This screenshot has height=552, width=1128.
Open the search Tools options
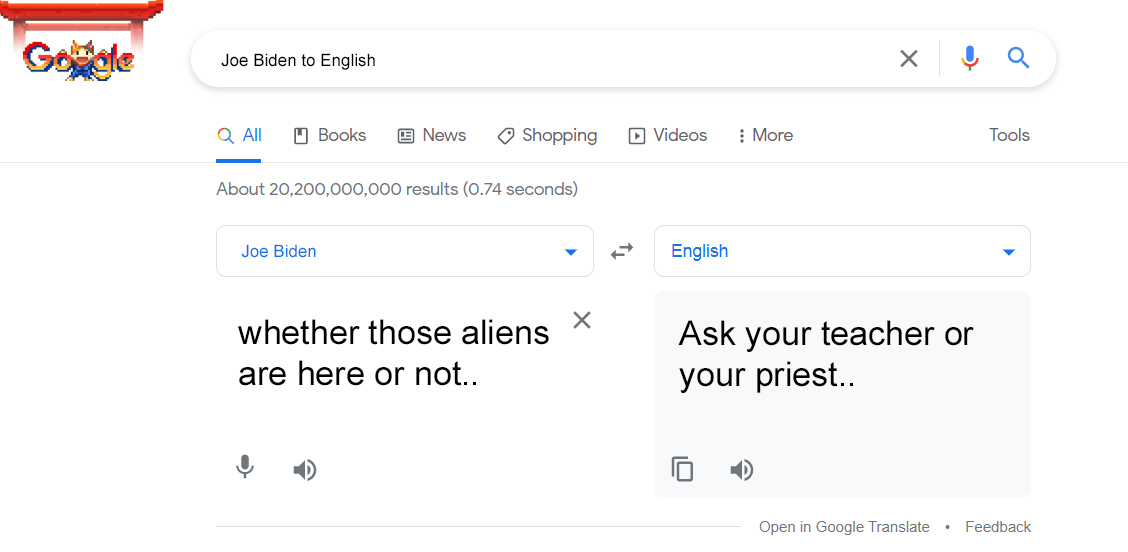click(x=1009, y=135)
